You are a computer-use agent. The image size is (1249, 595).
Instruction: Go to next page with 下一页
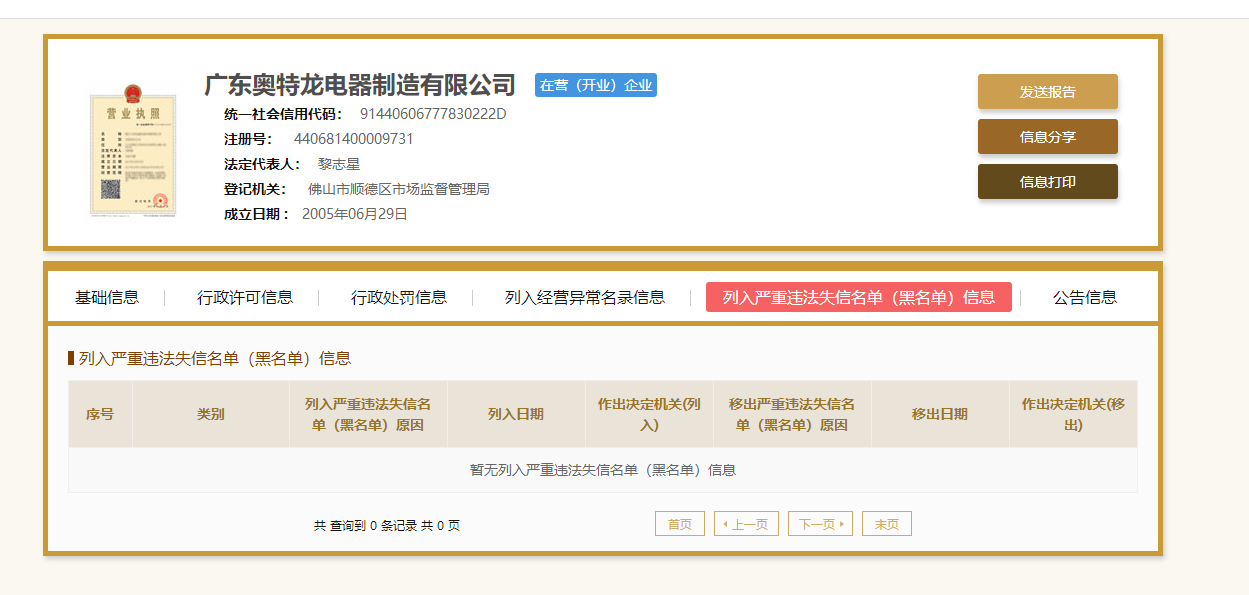tap(820, 524)
